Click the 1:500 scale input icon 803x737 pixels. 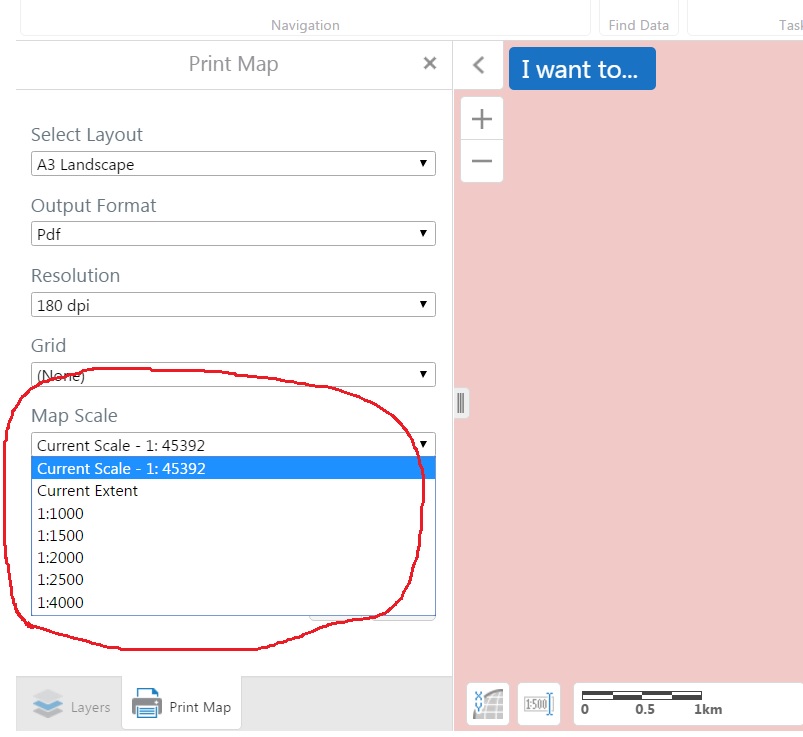(539, 704)
